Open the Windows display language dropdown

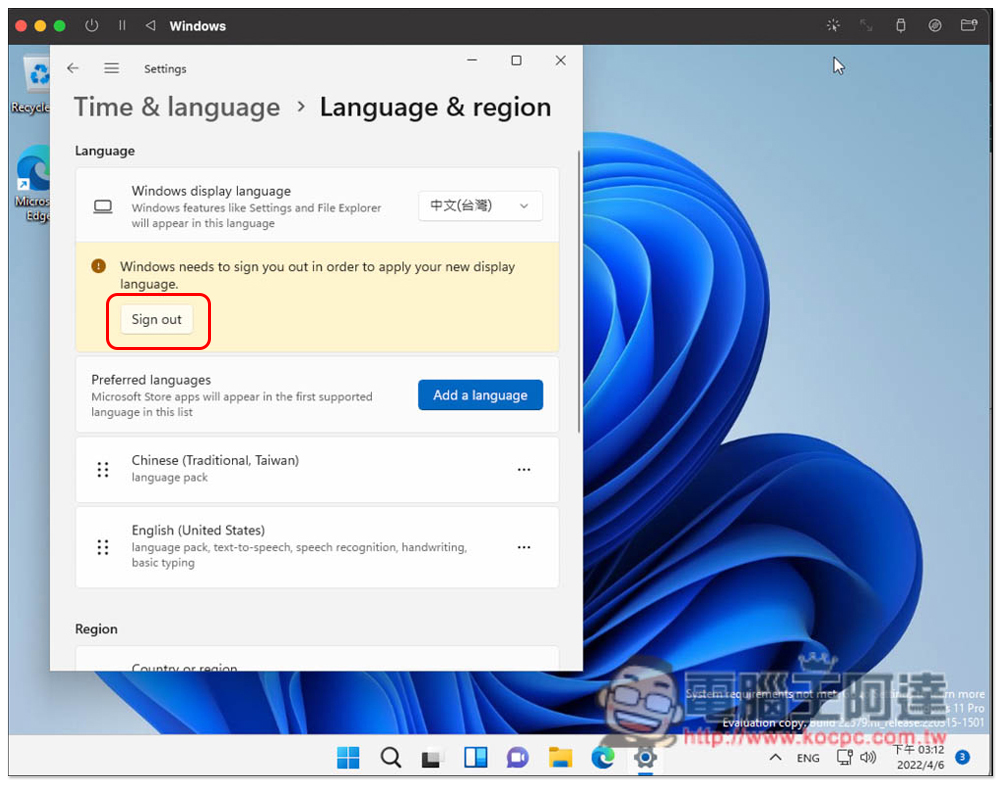point(480,206)
